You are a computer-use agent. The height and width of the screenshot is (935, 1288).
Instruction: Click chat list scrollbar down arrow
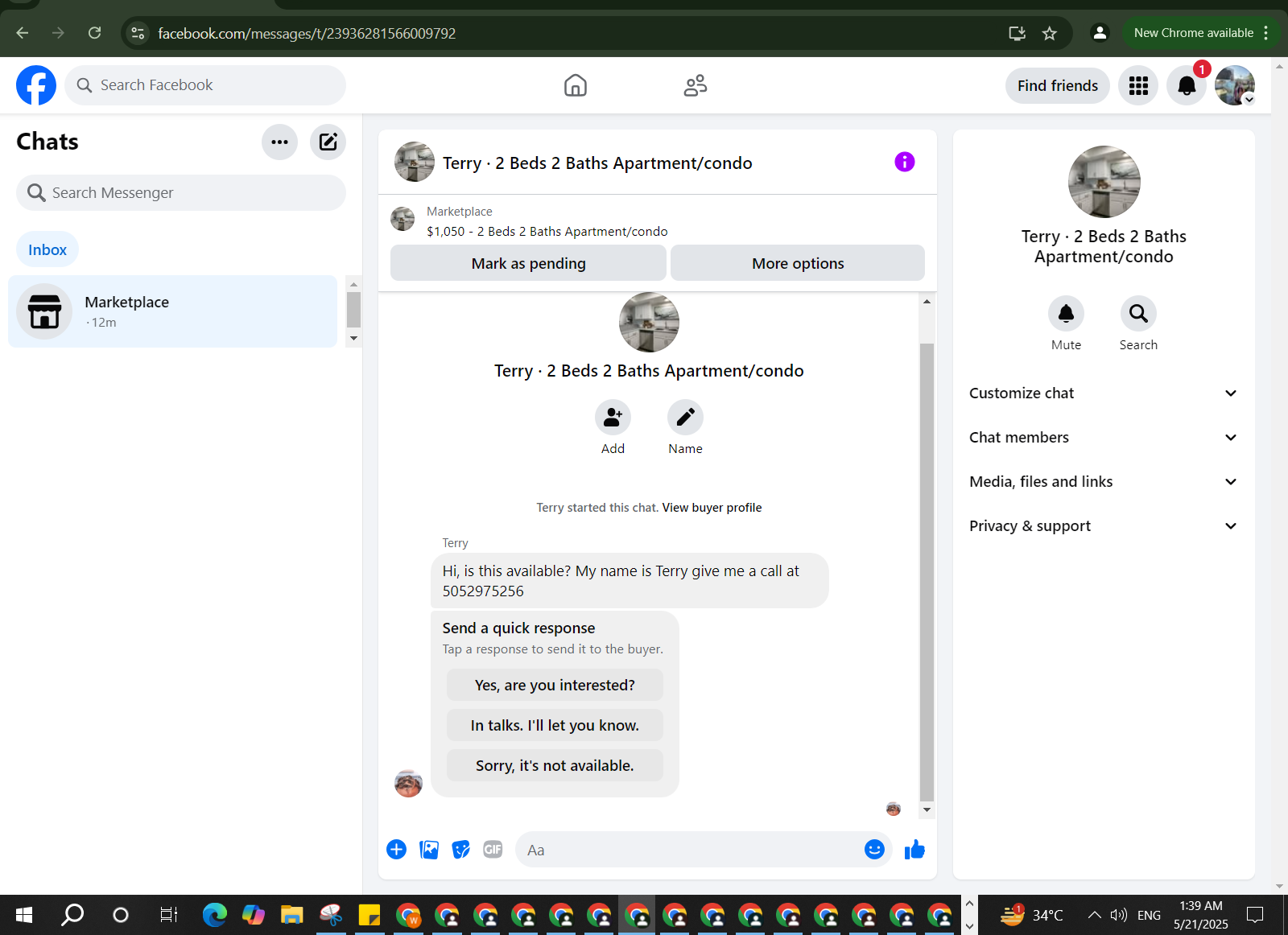tap(353, 338)
